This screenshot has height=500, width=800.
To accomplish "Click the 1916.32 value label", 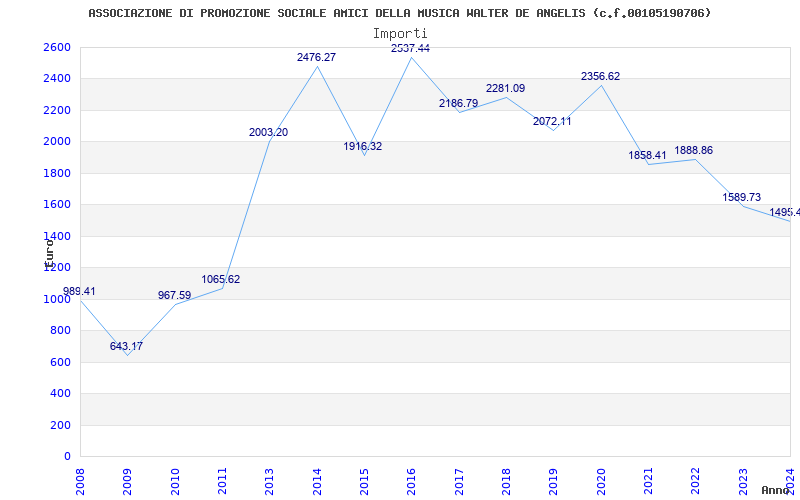I will [x=362, y=146].
